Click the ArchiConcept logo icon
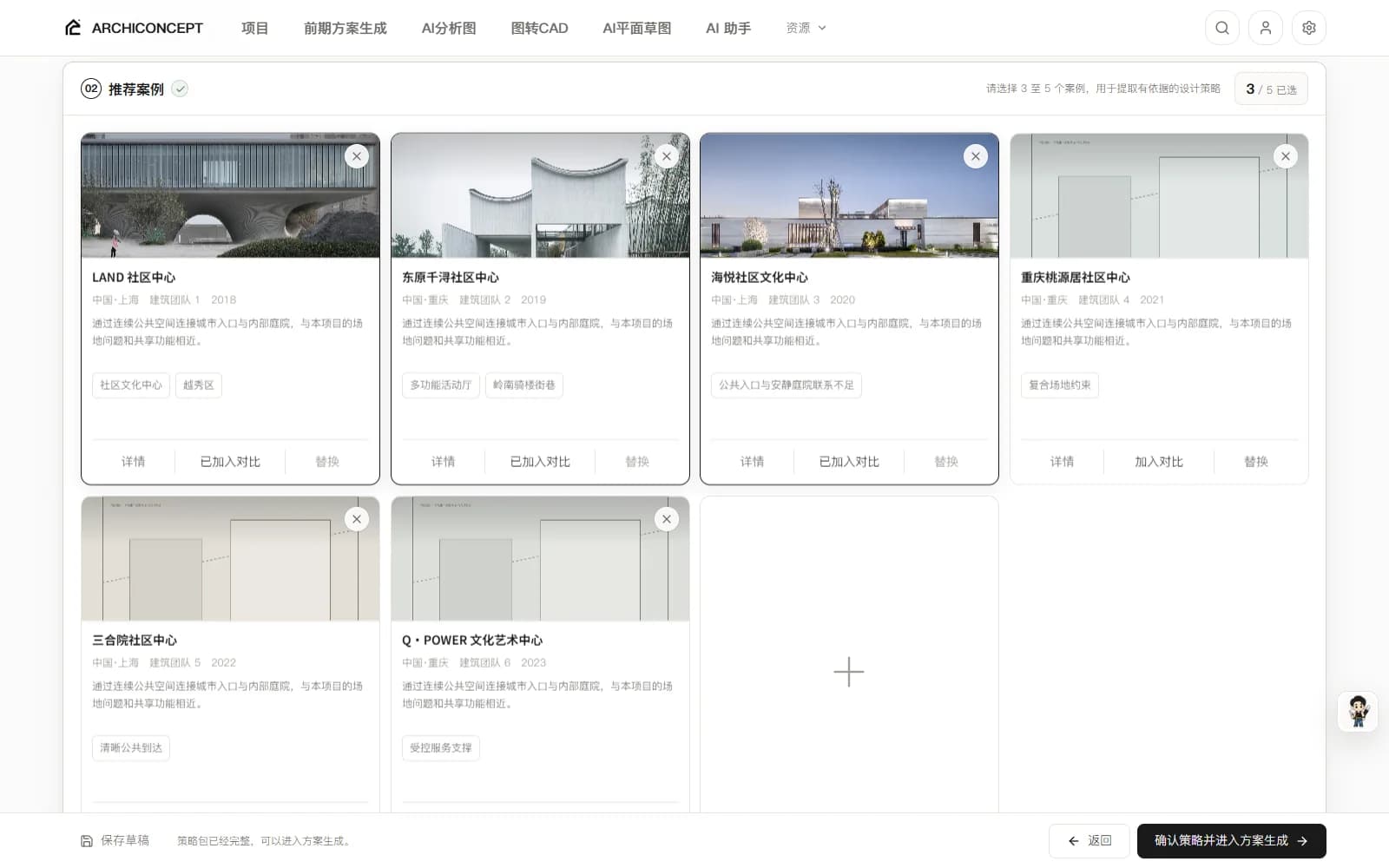Image resolution: width=1389 pixels, height=868 pixels. click(73, 28)
